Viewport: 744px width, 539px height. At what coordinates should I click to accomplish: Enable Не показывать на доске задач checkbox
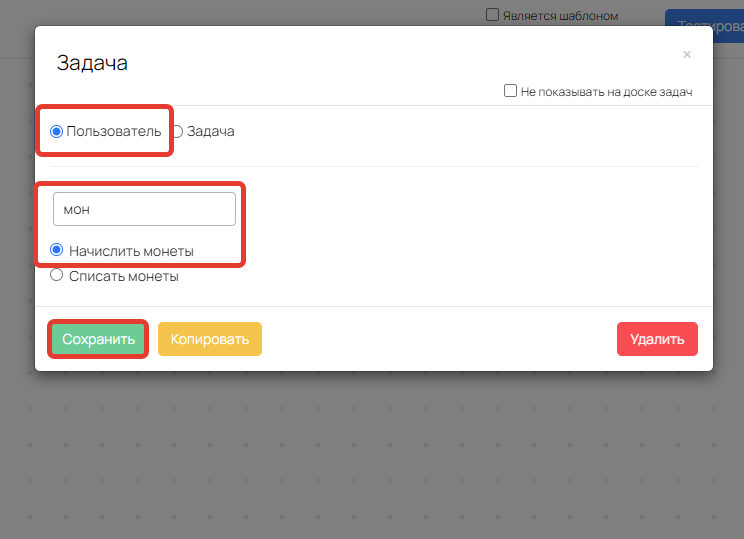click(510, 91)
